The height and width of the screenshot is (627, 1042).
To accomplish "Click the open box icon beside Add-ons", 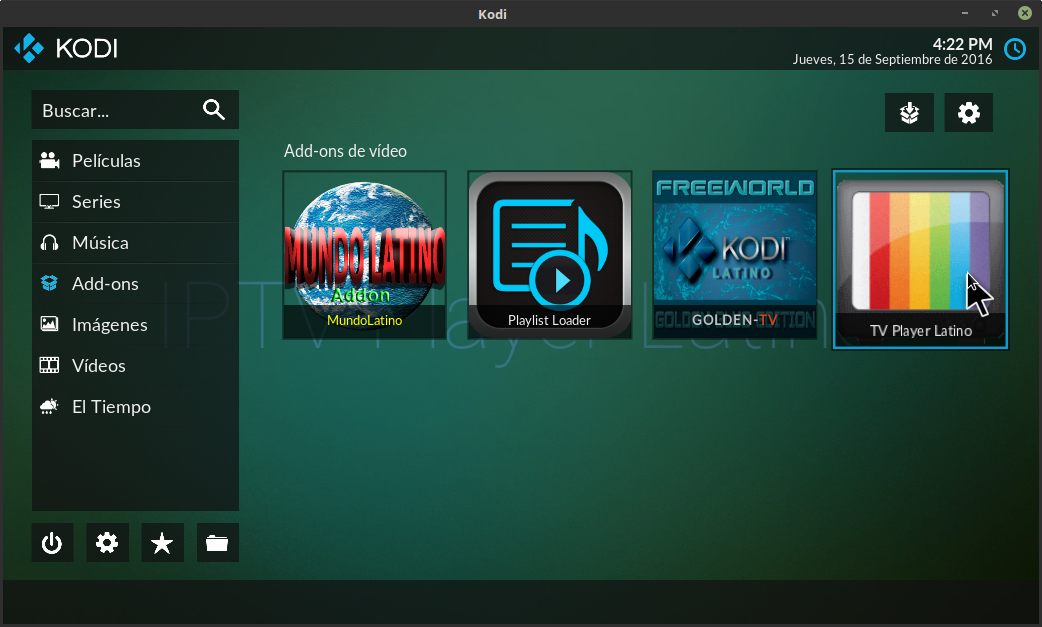I will pos(49,284).
